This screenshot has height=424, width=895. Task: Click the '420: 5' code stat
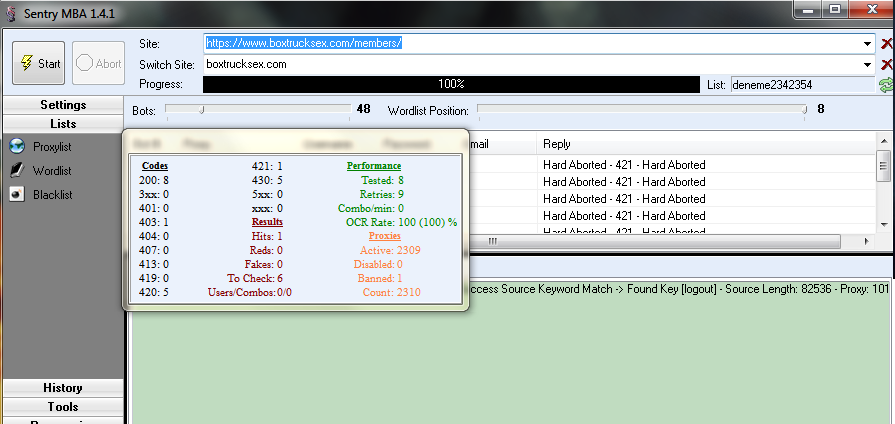click(154, 292)
